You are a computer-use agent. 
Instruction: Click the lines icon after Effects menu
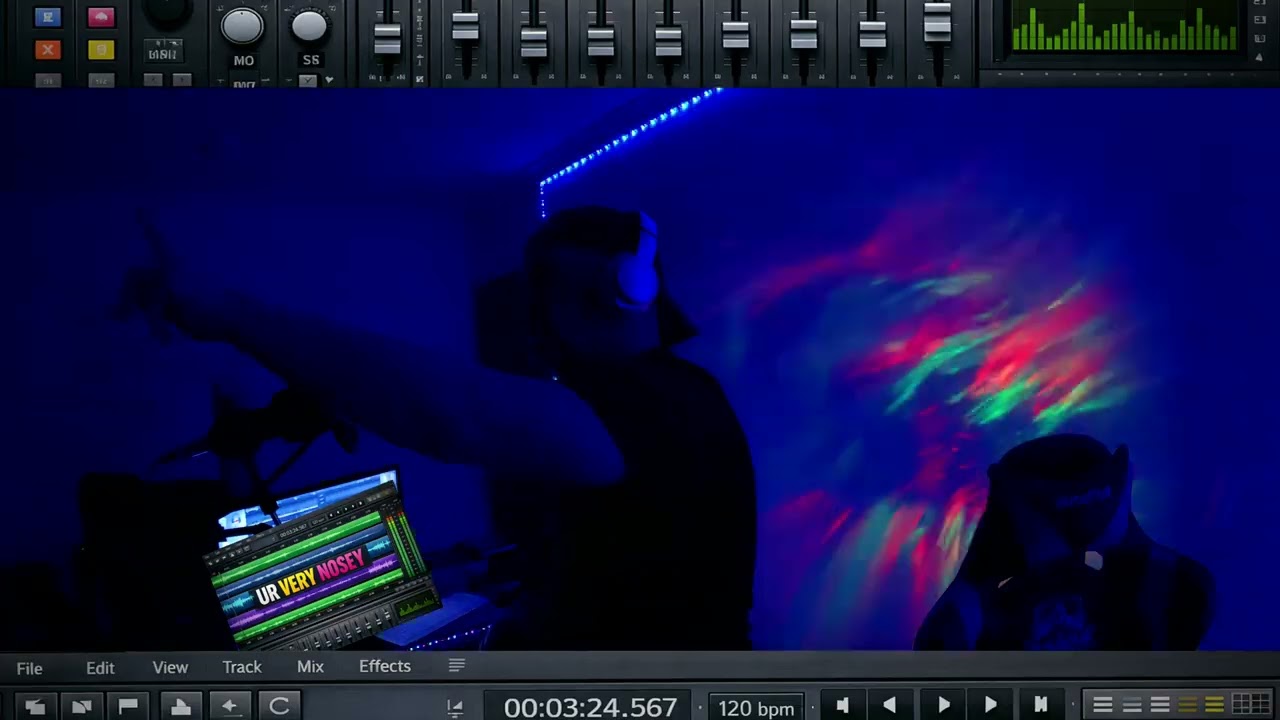coord(457,666)
